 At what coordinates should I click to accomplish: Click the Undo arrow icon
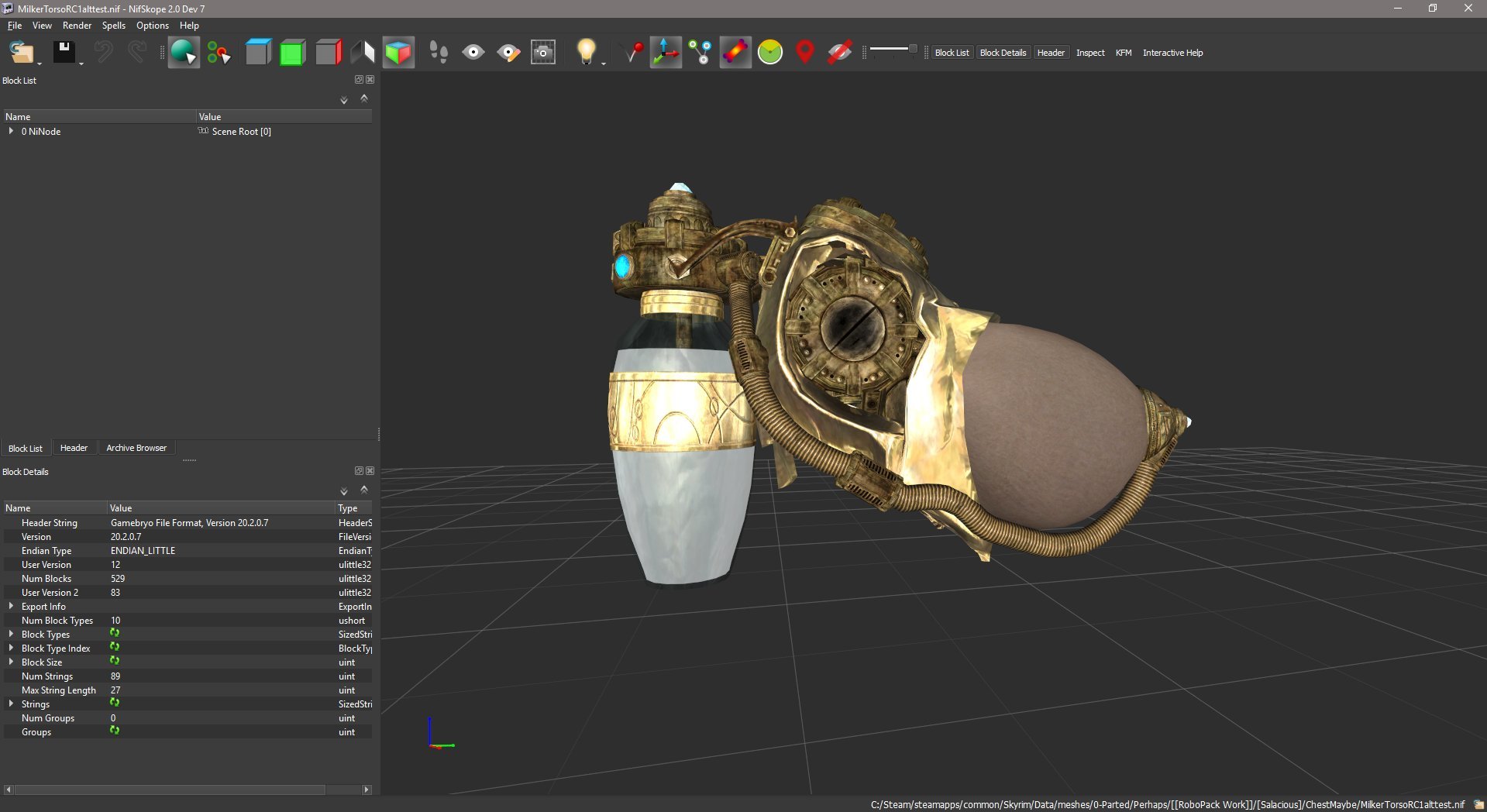[x=103, y=53]
